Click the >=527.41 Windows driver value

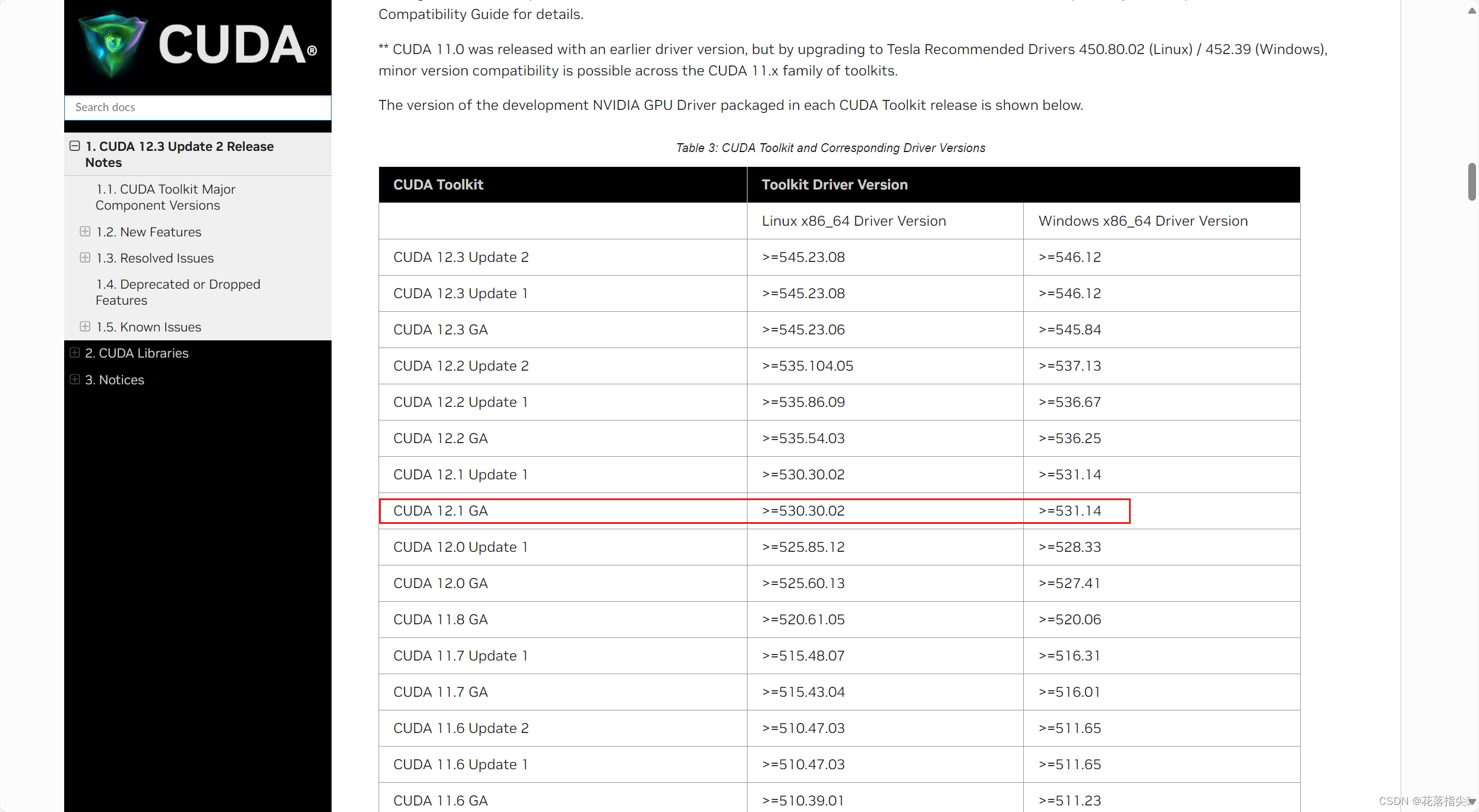click(1070, 583)
